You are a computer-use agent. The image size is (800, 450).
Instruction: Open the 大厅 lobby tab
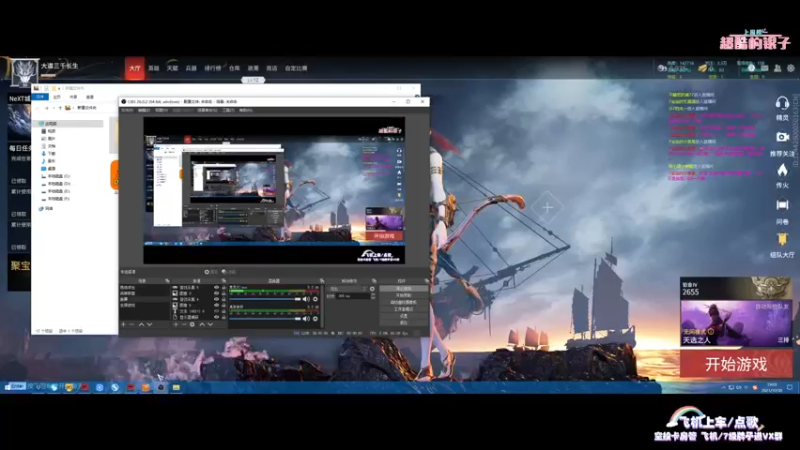[135, 68]
